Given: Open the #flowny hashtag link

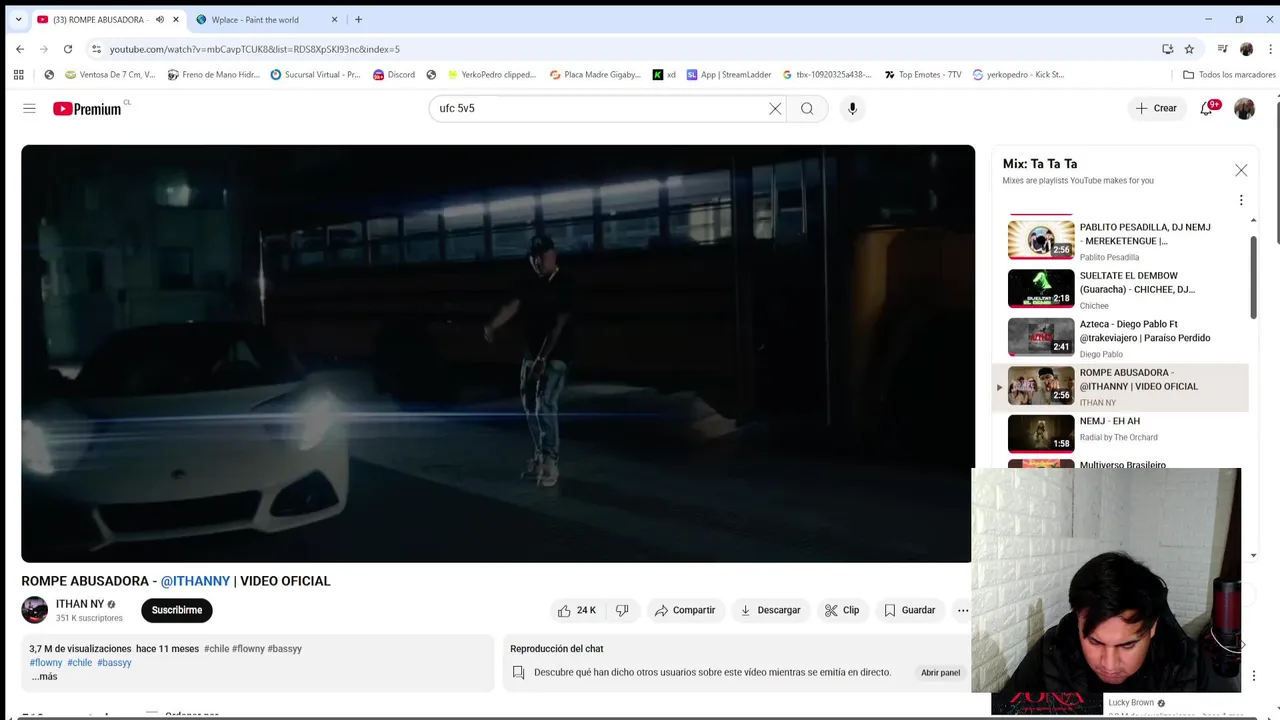Looking at the screenshot, I should coord(46,663).
